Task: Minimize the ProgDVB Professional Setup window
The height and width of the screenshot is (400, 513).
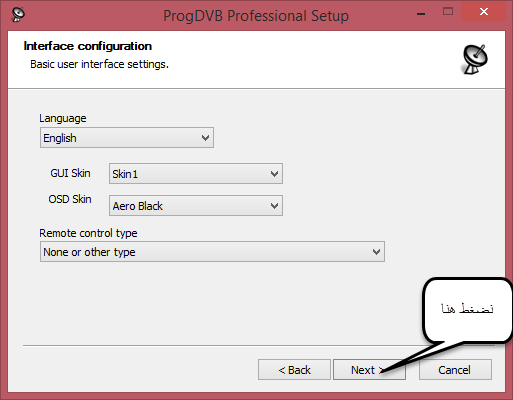Action: (421, 13)
